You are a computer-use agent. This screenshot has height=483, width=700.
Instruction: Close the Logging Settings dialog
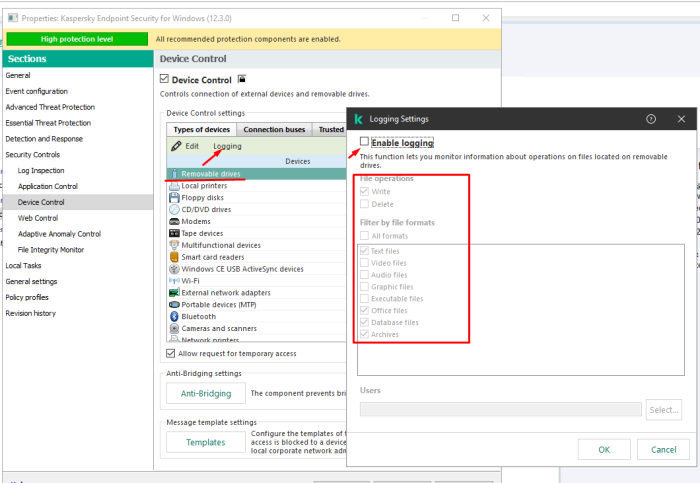click(681, 119)
